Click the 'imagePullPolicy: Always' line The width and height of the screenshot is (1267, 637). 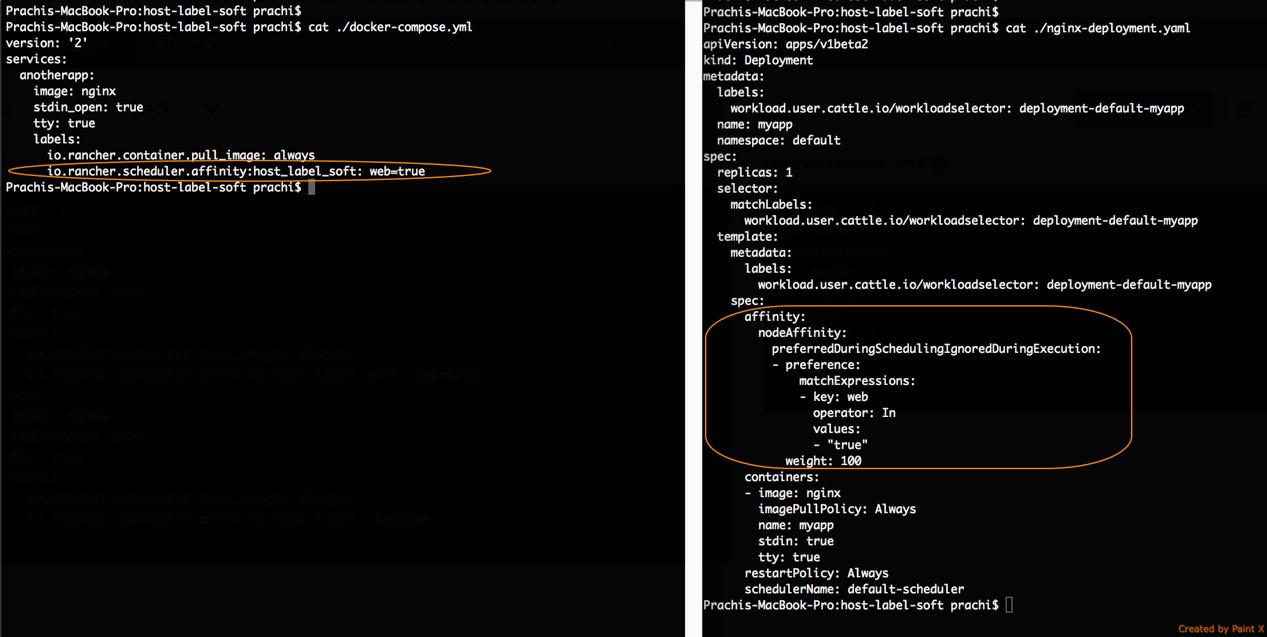click(x=838, y=508)
